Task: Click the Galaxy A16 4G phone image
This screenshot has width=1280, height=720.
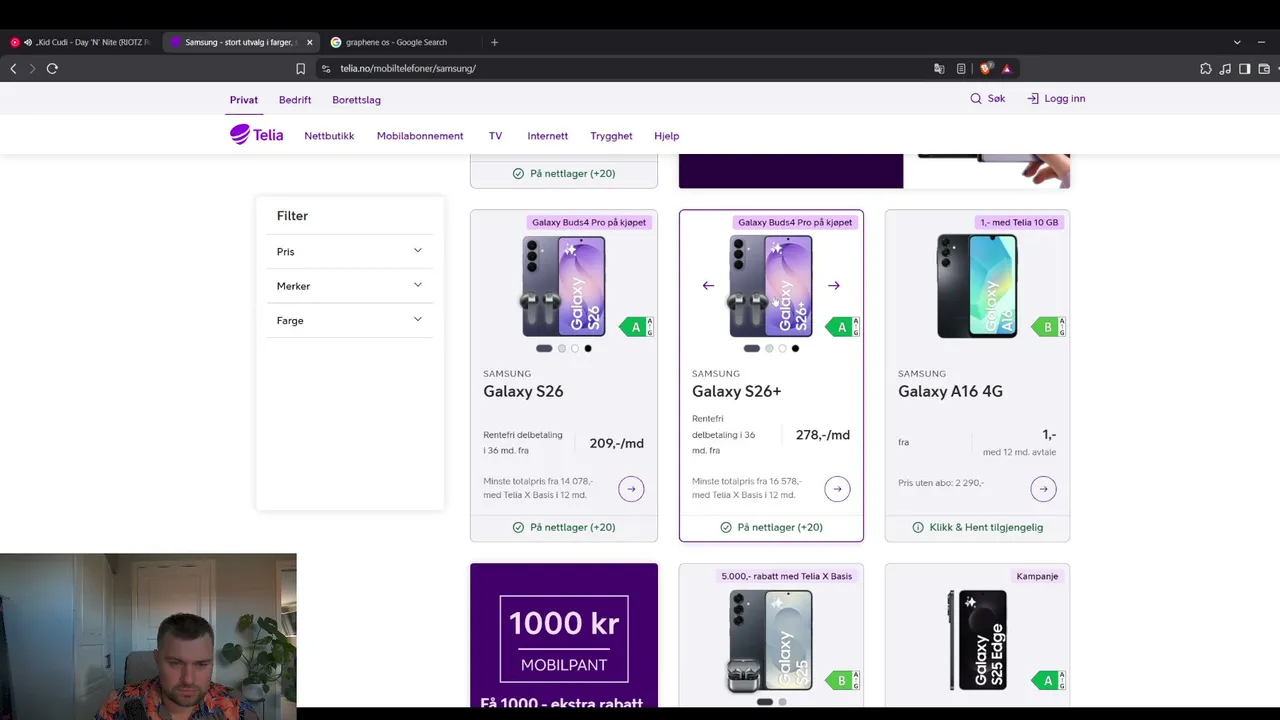Action: [977, 286]
